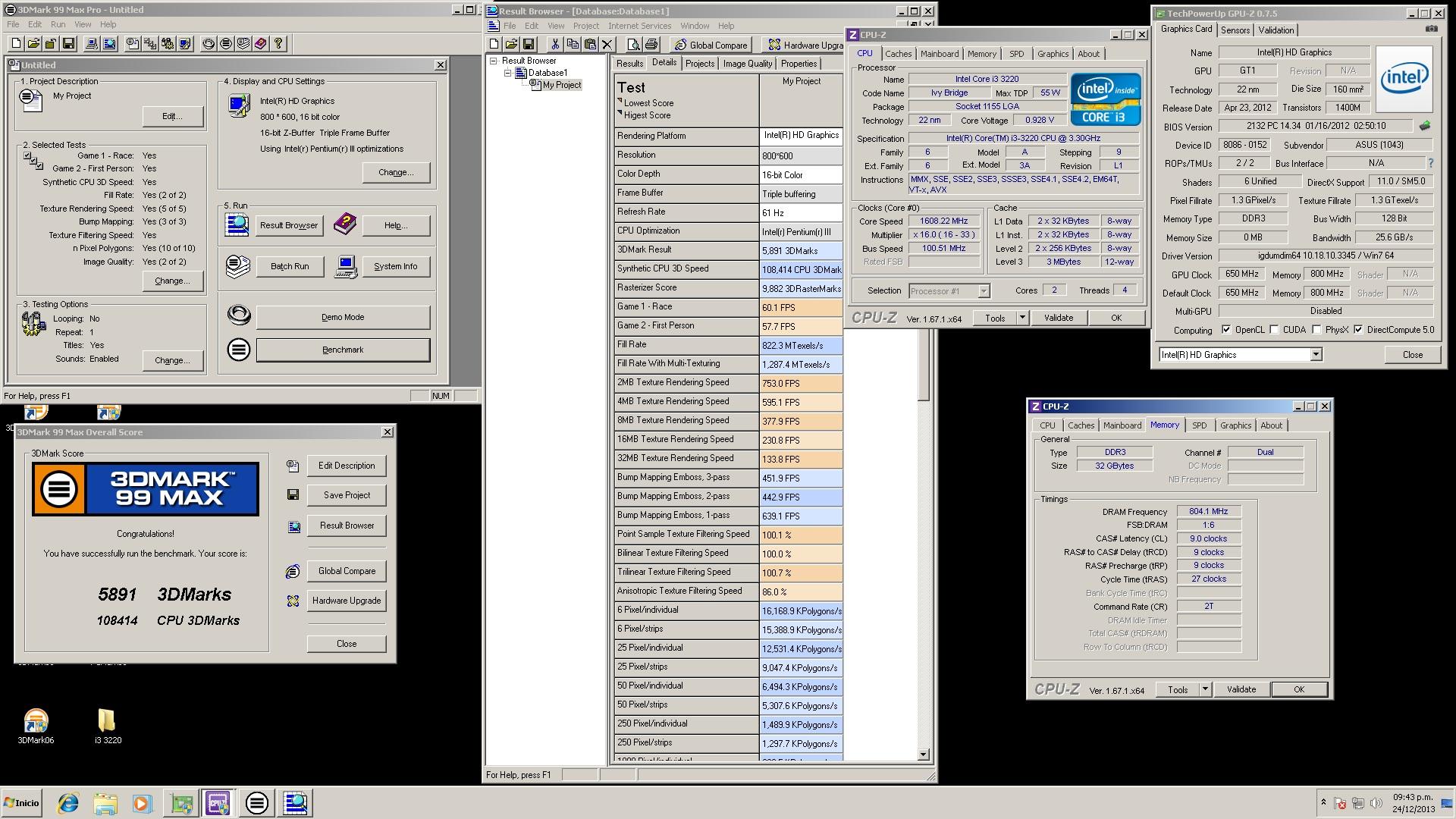Image resolution: width=1456 pixels, height=819 pixels.
Task: Click Bus Interface question mark in GPU-Z
Action: point(1431,163)
